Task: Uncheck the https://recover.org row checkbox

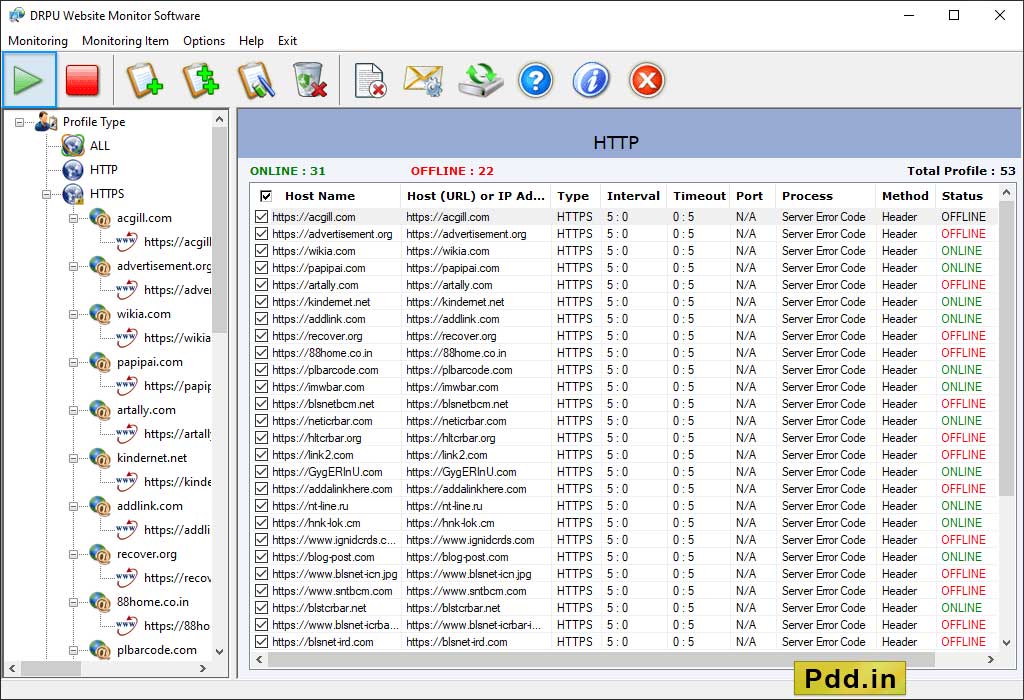Action: coord(262,336)
